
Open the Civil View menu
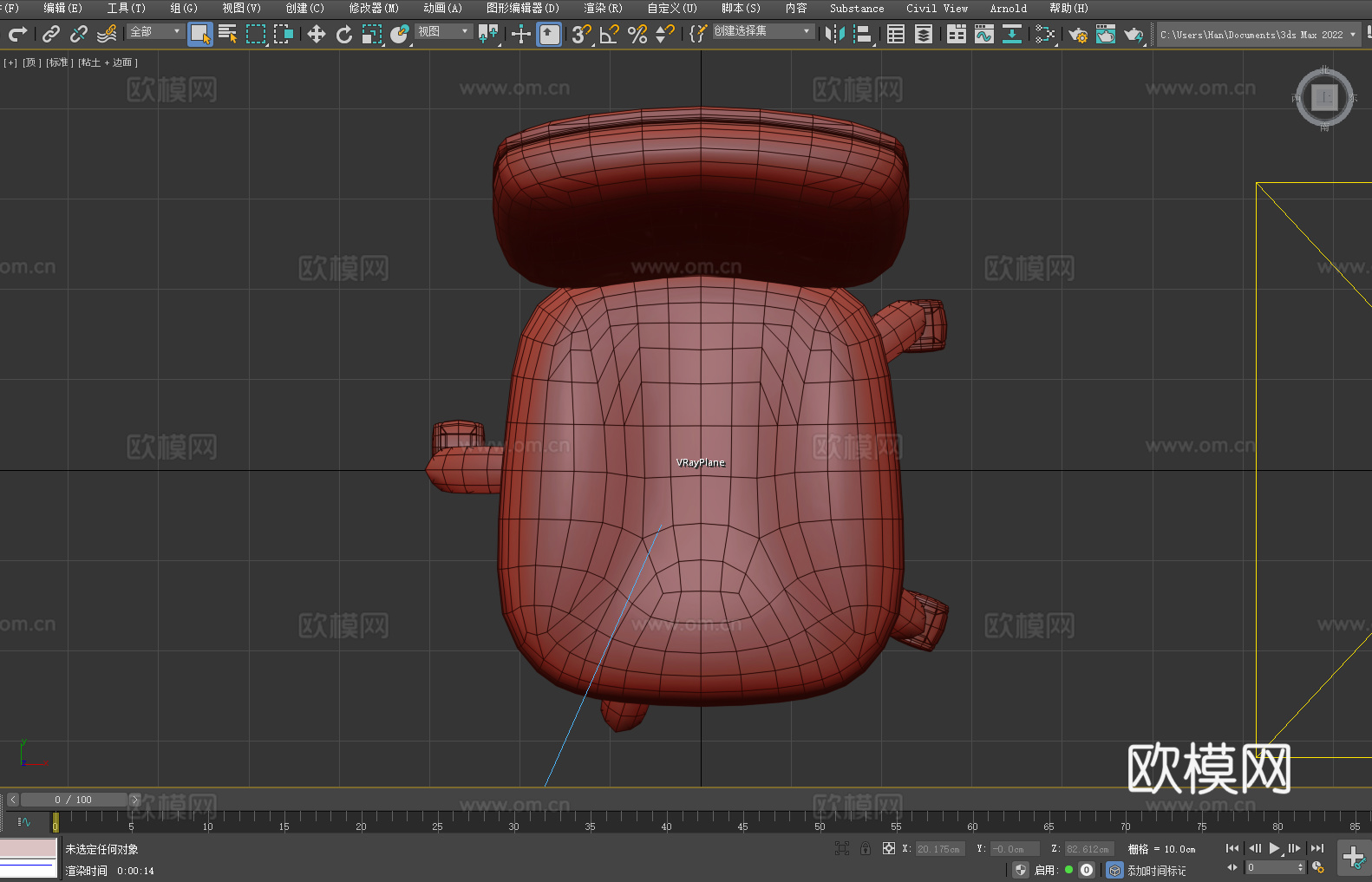click(x=937, y=8)
